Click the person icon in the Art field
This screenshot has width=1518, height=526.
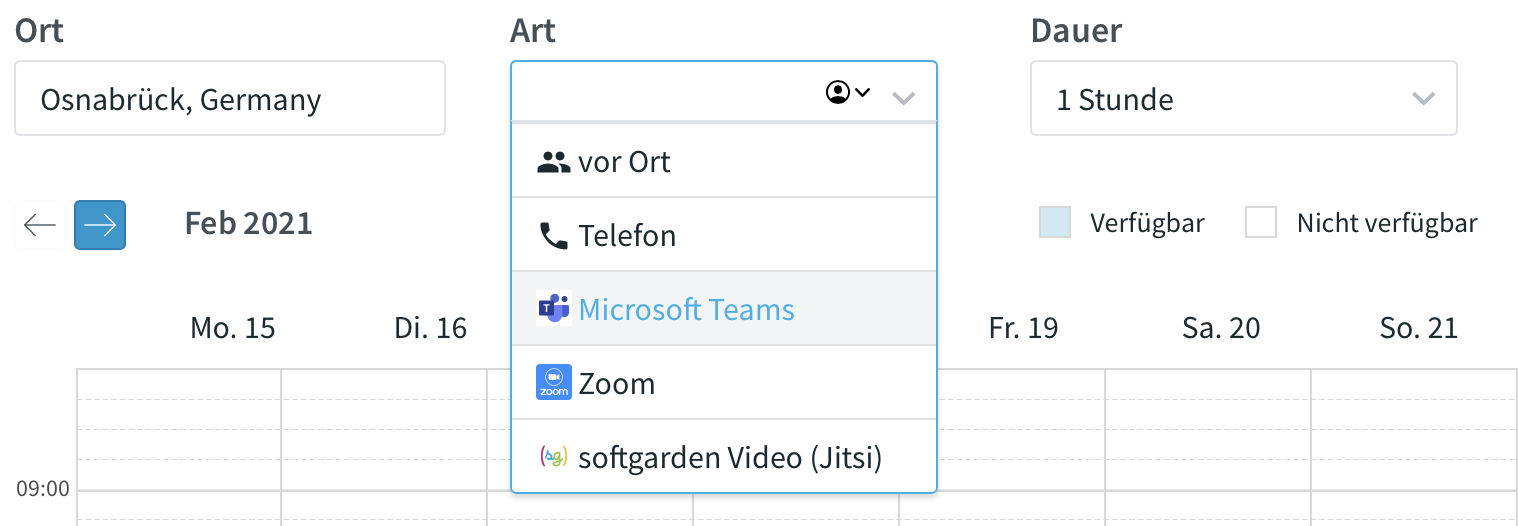[838, 93]
